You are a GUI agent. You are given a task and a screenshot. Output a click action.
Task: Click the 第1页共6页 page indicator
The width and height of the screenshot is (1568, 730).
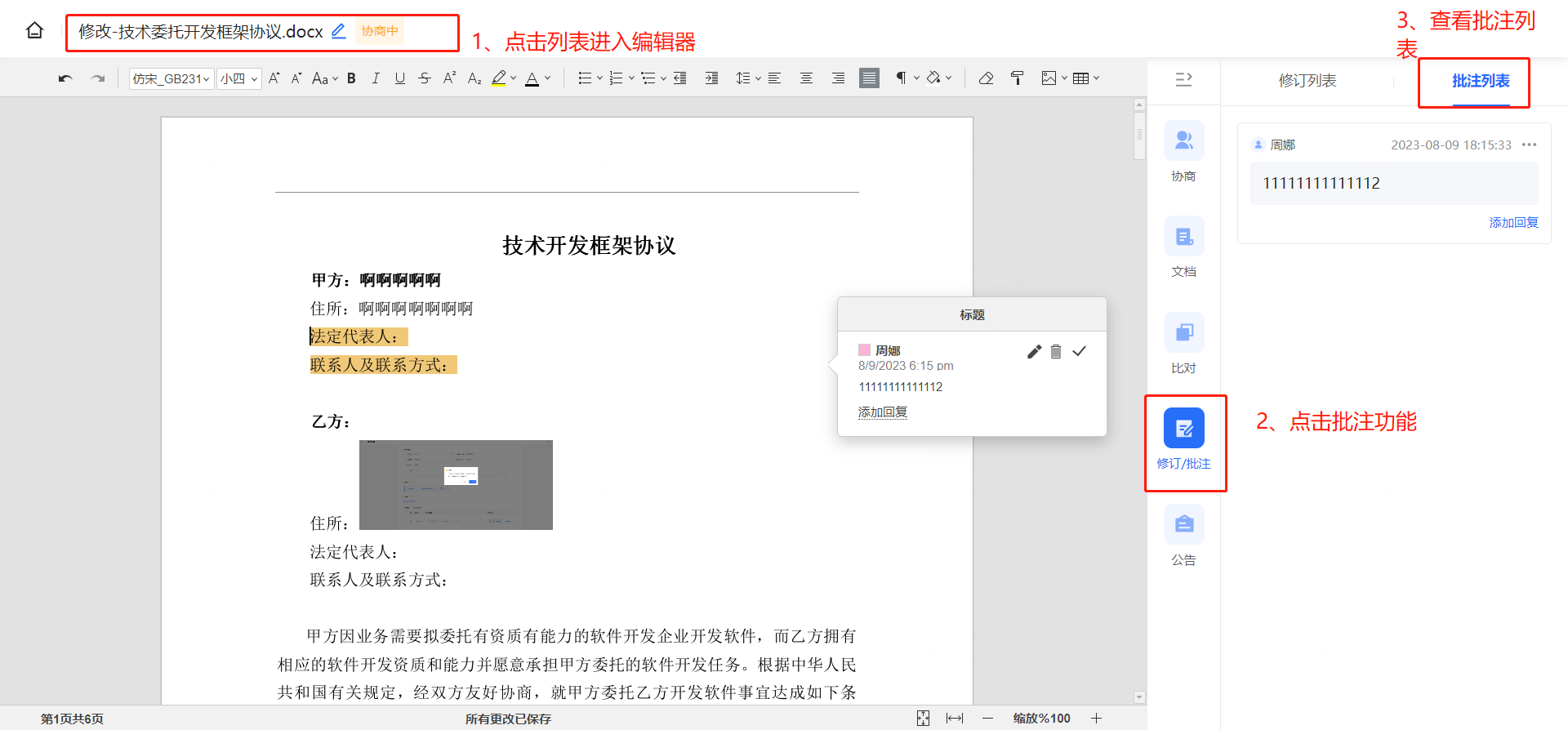[x=72, y=719]
